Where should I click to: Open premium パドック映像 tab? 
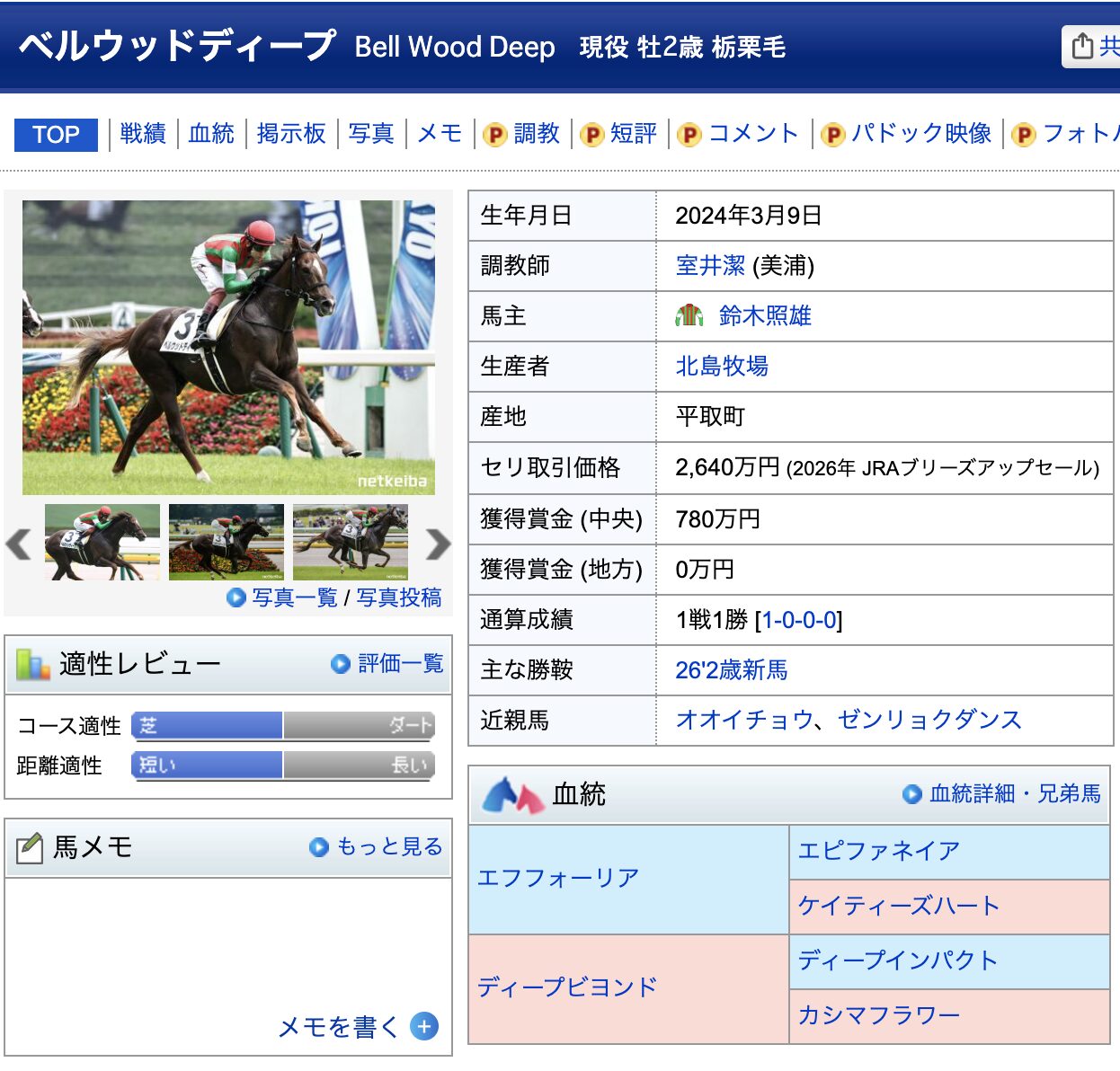coord(920,134)
